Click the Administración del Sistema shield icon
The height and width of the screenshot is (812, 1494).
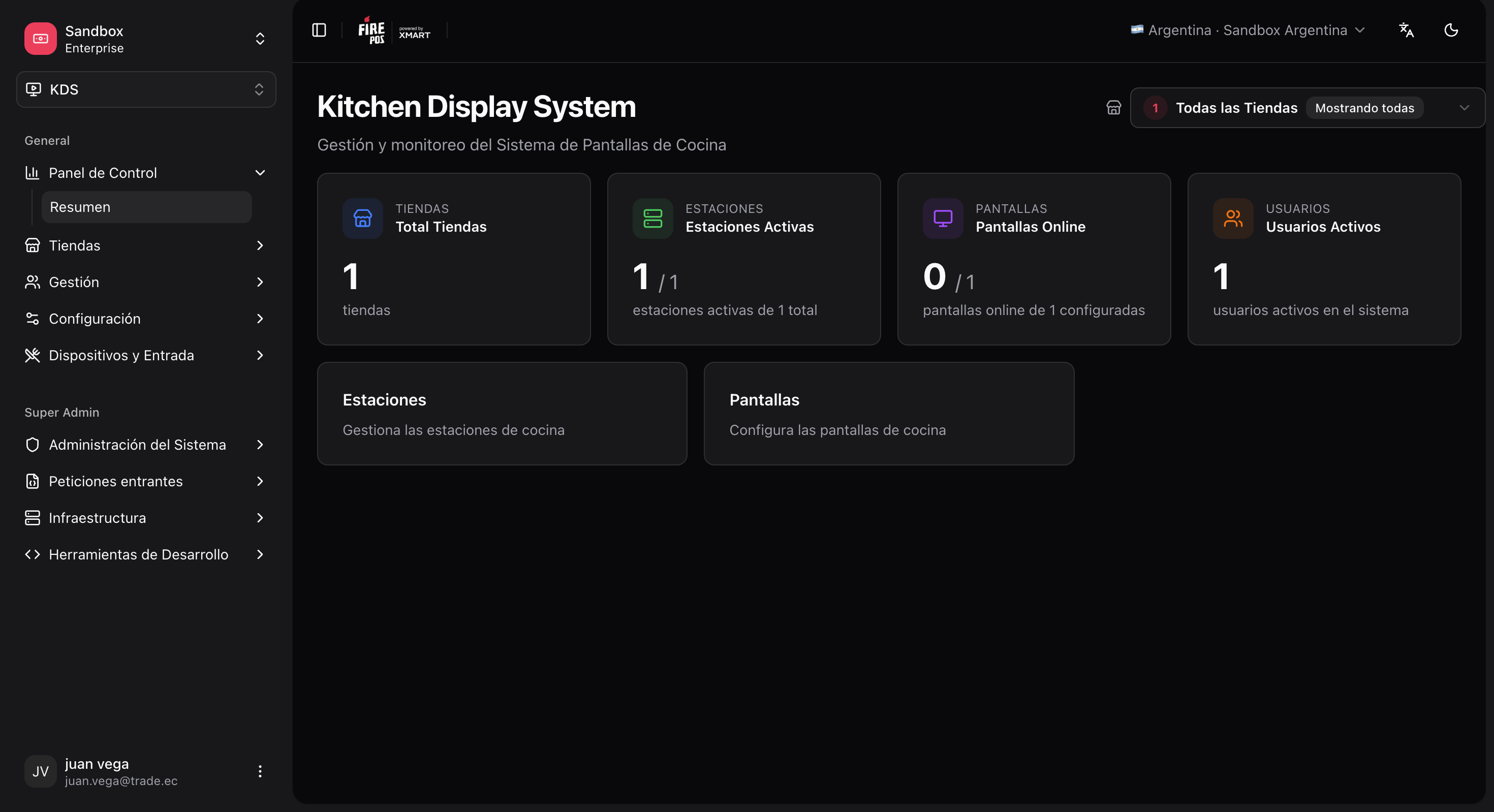[x=33, y=445]
